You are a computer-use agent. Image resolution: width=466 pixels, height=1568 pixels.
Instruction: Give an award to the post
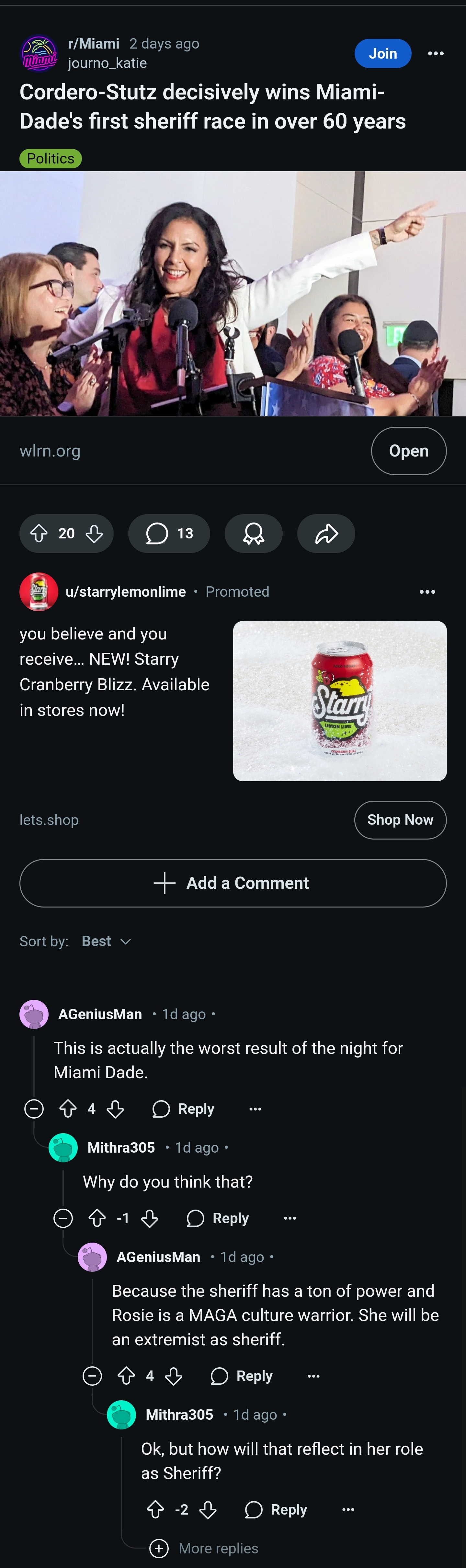[254, 534]
